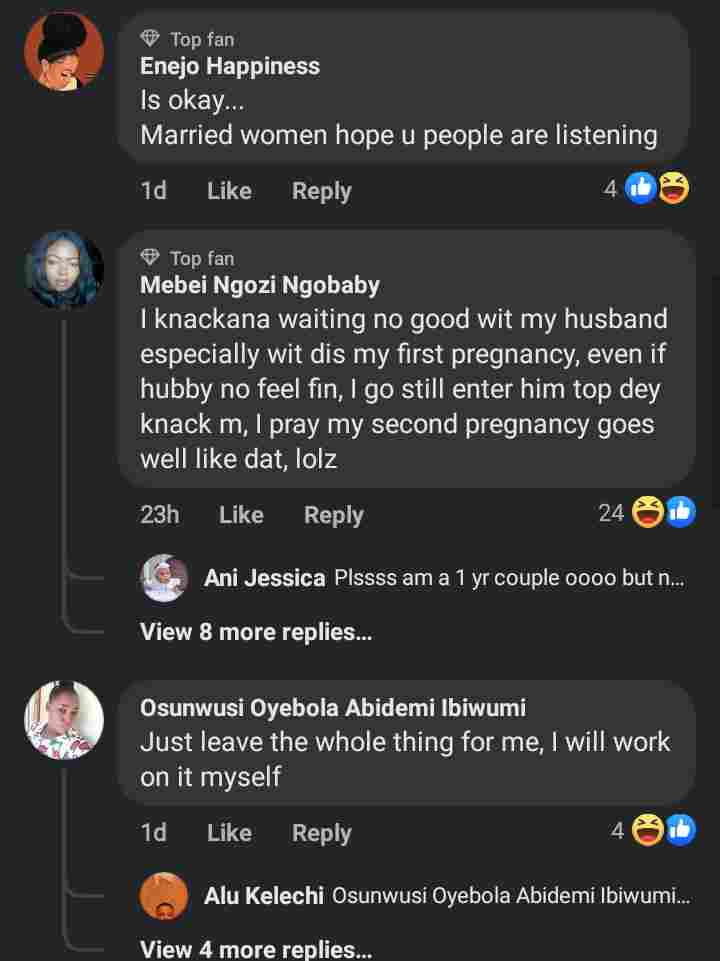
Task: Reply to Enejo Happiness's comment
Action: point(321,191)
